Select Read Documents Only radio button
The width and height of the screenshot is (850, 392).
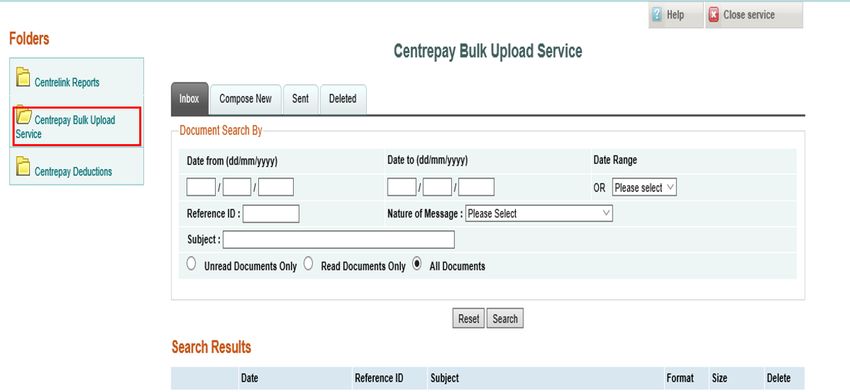[x=308, y=264]
